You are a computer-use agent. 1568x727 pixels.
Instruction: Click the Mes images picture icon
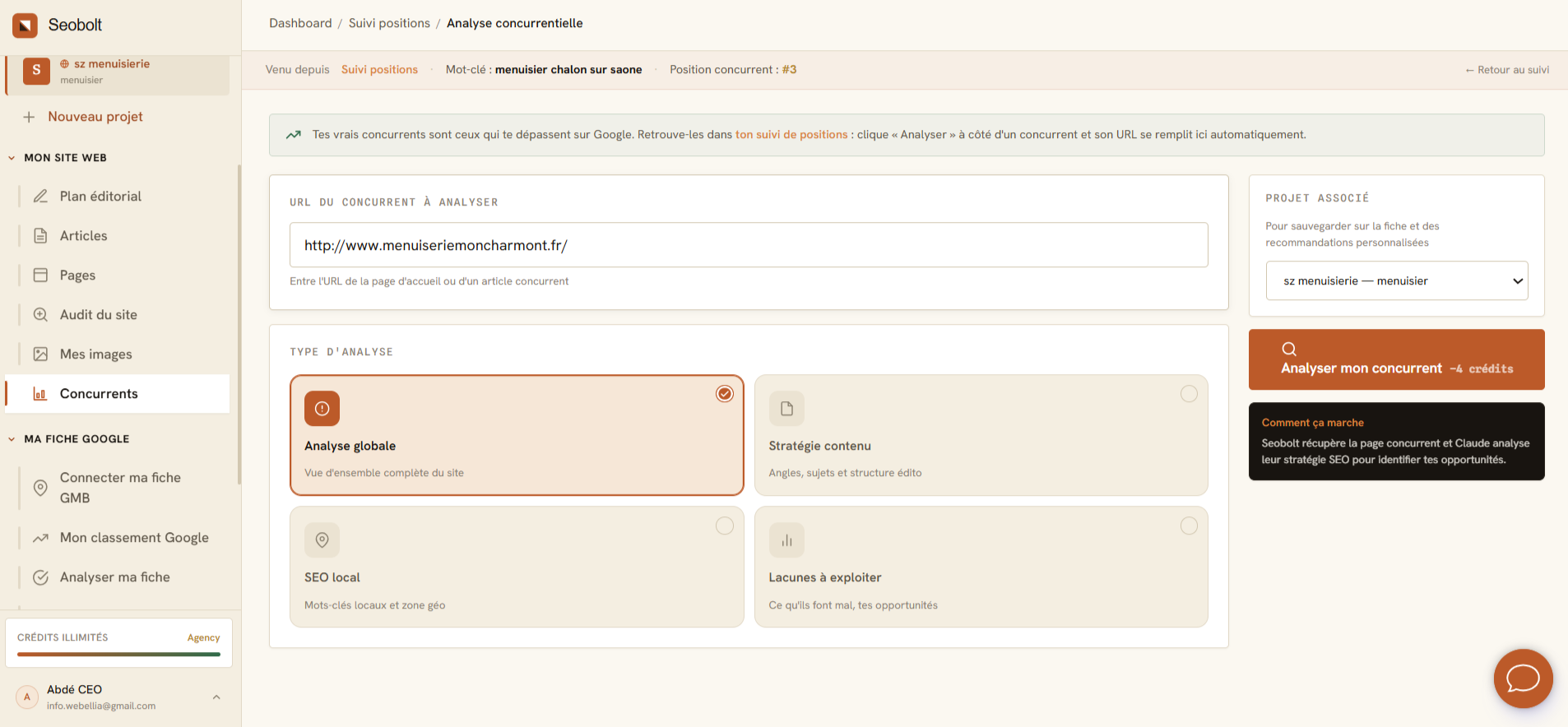point(40,354)
